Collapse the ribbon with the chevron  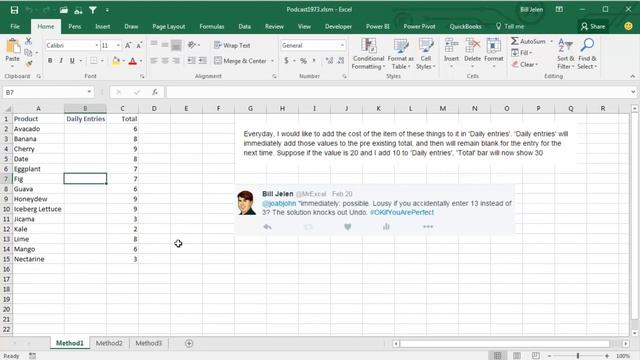click(x=632, y=76)
